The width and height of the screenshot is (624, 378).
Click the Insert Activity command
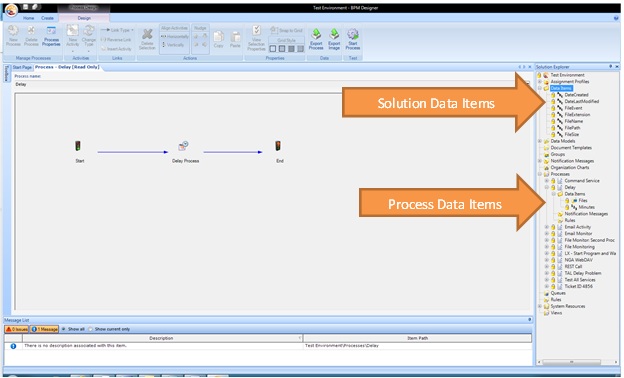(x=116, y=49)
